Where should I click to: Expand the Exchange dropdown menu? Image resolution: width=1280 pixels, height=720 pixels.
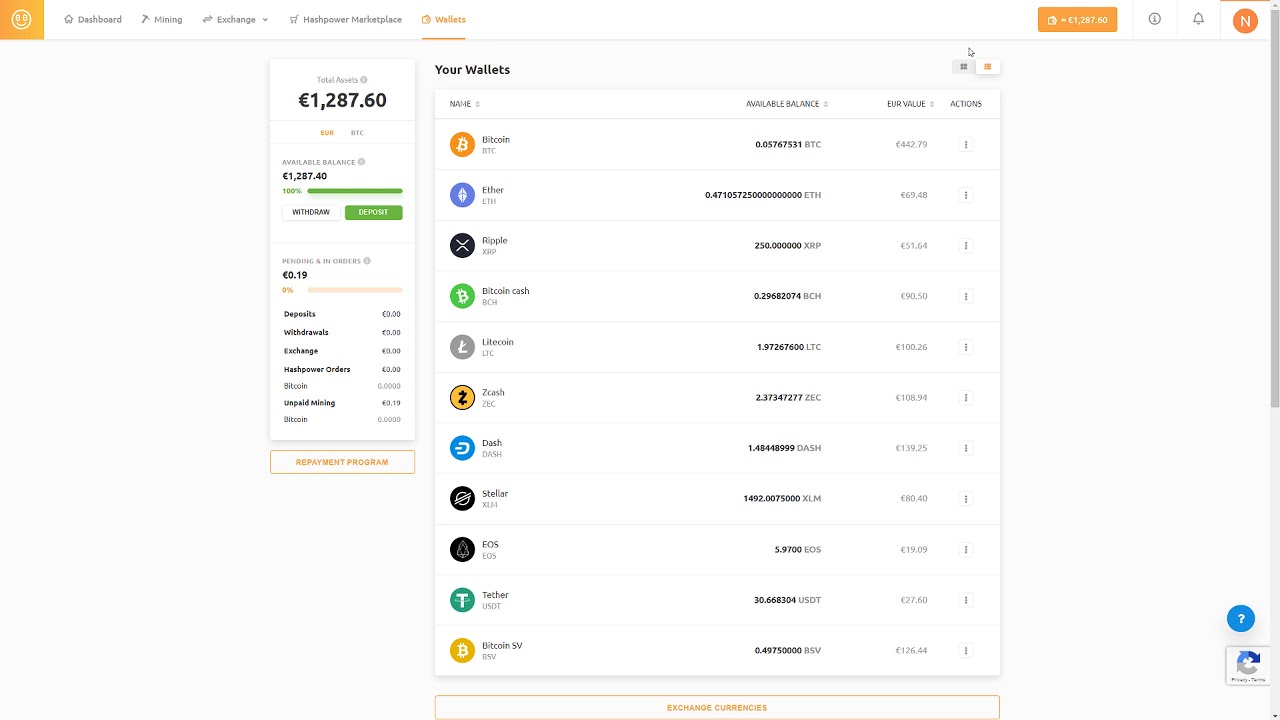[235, 19]
